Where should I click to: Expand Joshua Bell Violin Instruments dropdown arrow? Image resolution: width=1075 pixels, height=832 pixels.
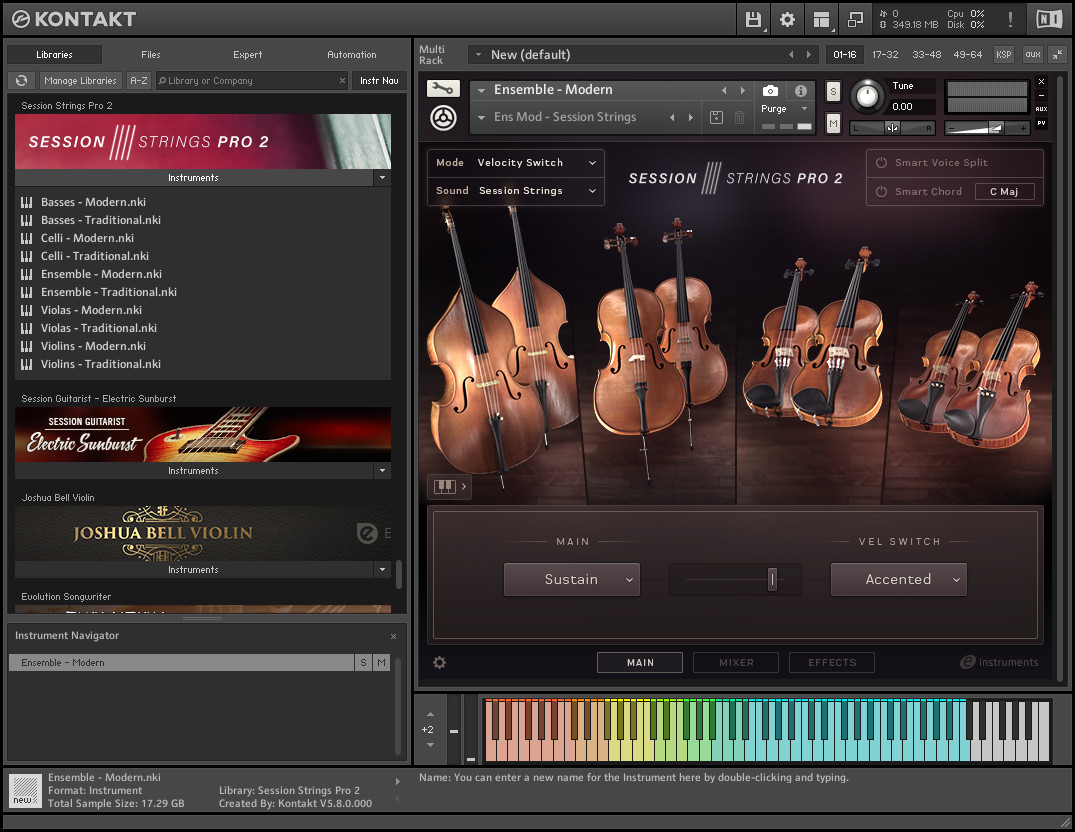pyautogui.click(x=383, y=570)
